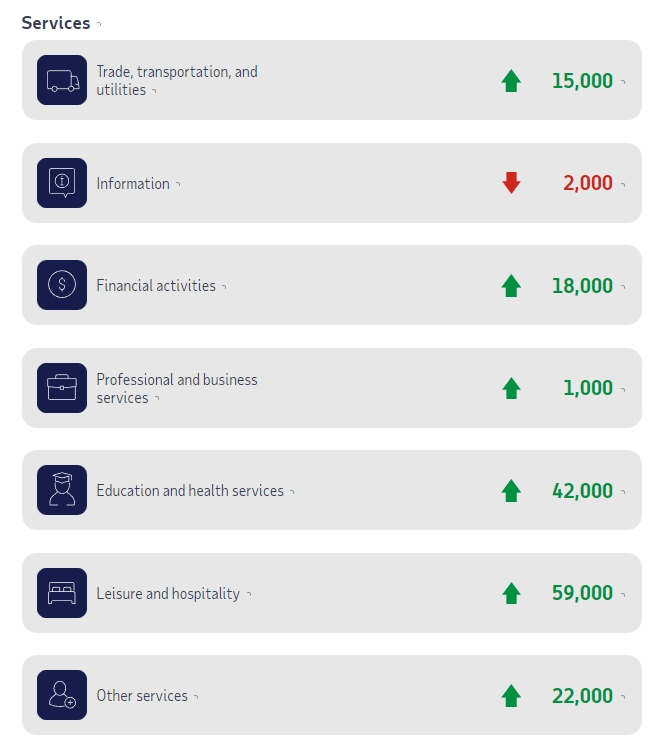Click the Other services label
The image size is (663, 750).
click(x=142, y=696)
